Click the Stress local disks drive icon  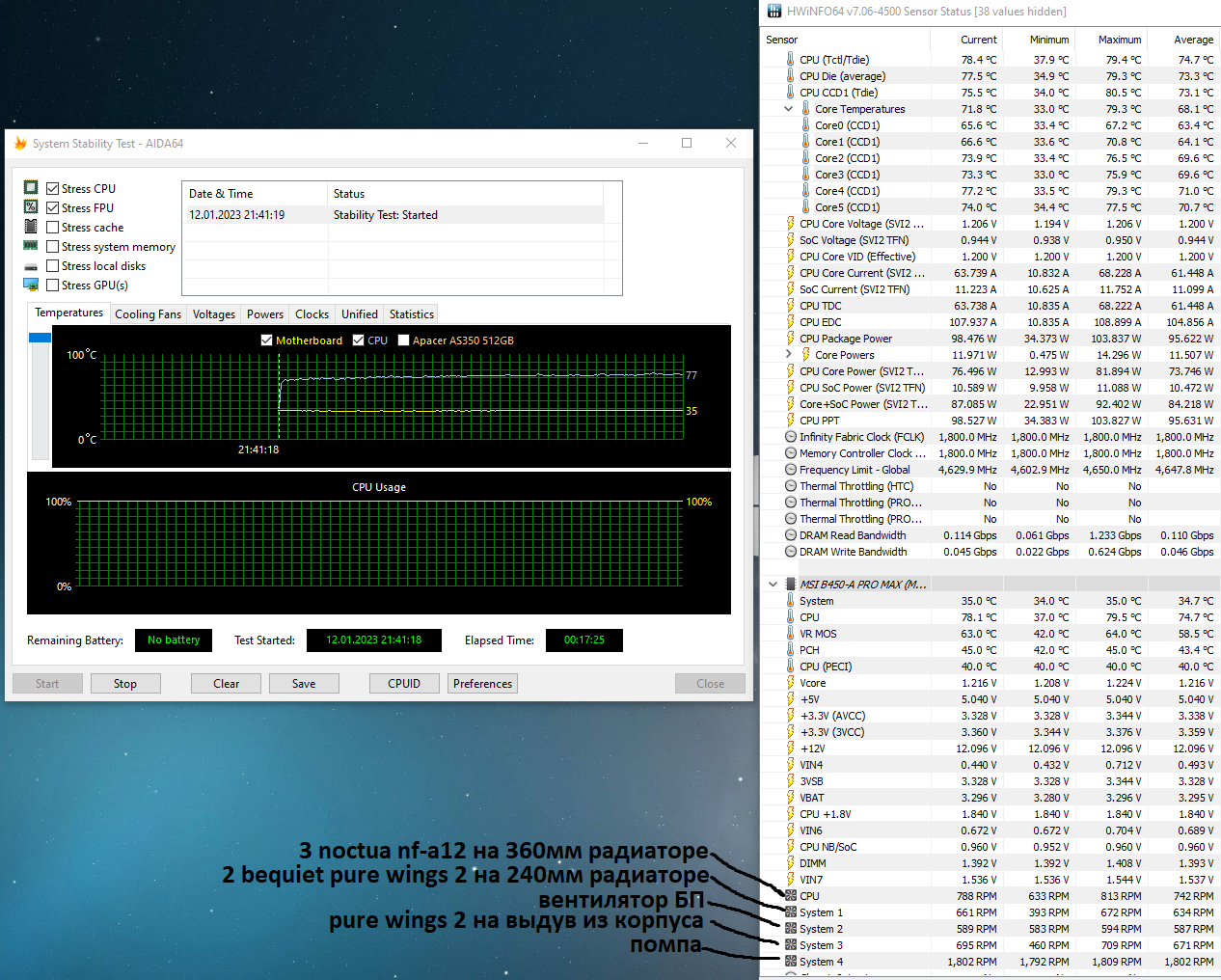tap(31, 266)
